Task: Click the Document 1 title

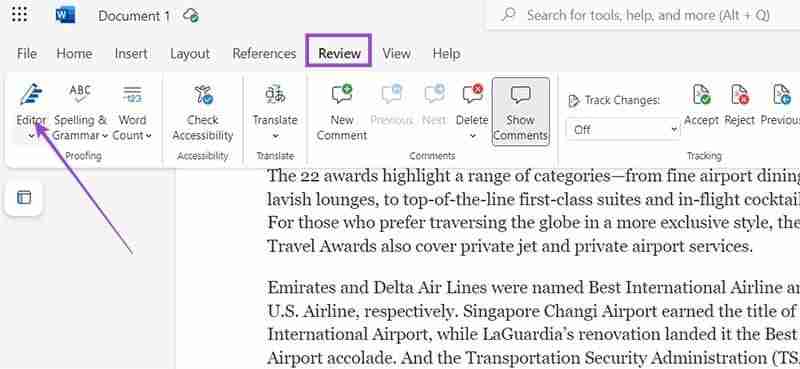Action: pyautogui.click(x=134, y=16)
